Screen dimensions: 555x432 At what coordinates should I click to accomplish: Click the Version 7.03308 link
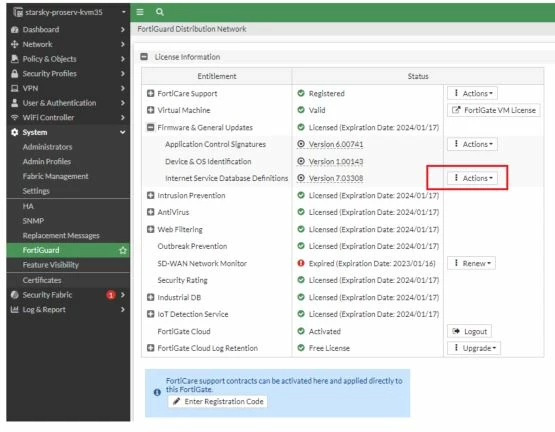(x=336, y=178)
